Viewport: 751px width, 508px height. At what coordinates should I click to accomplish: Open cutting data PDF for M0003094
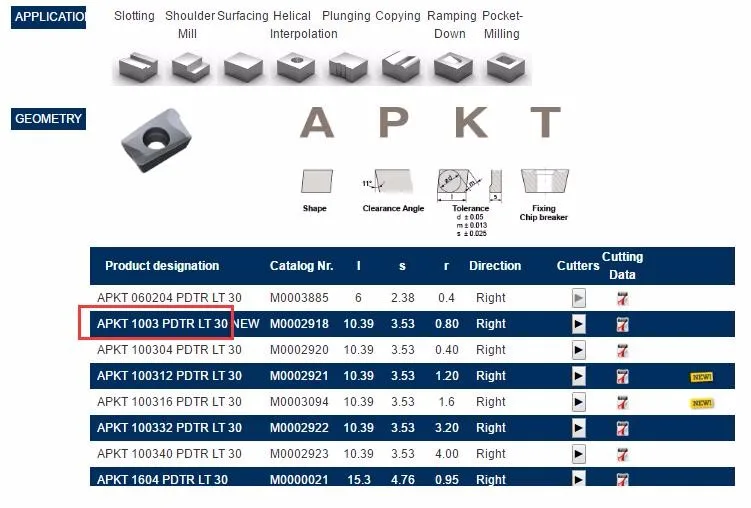[x=622, y=402]
